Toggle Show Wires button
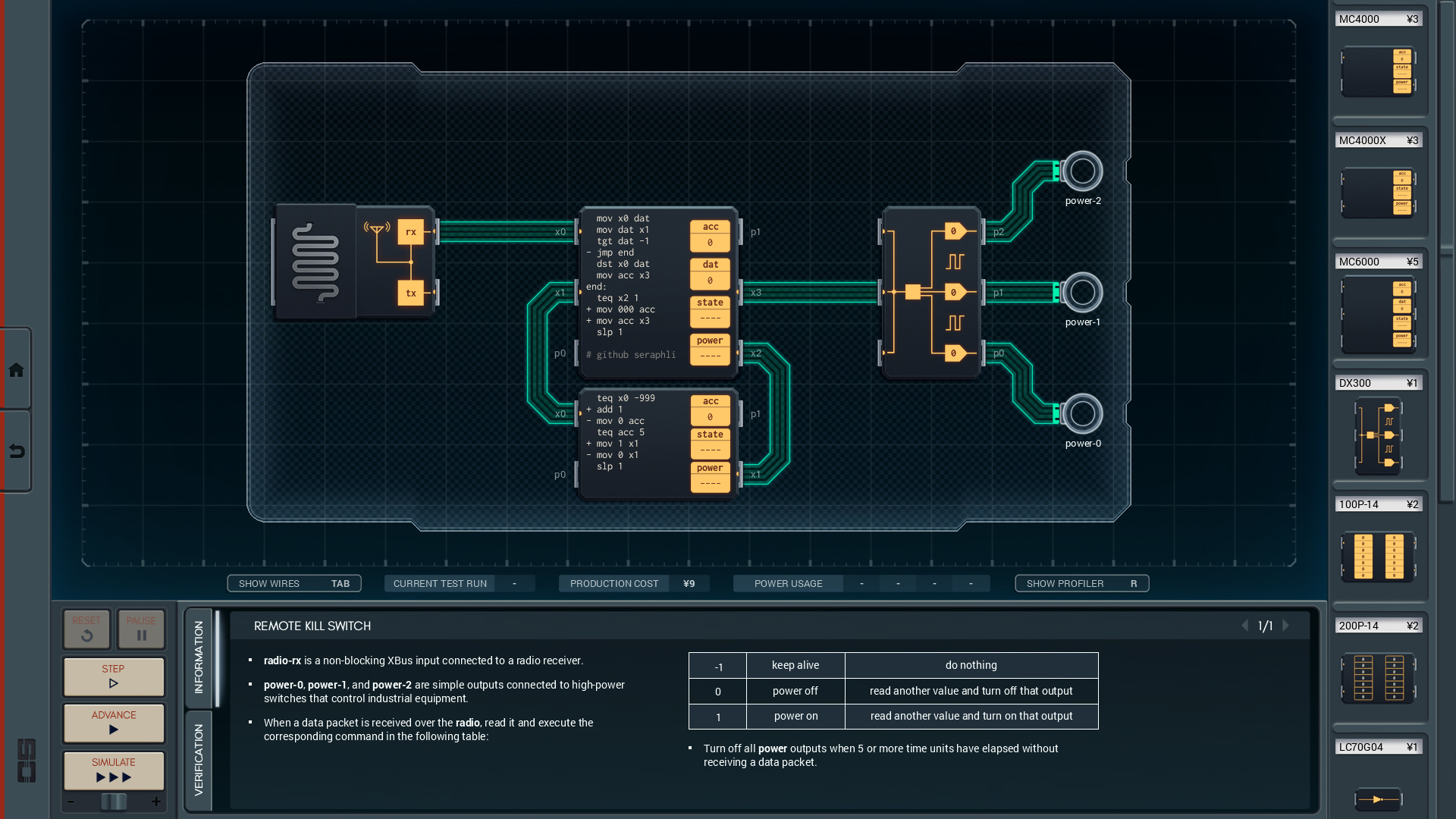This screenshot has height=819, width=1456. (x=294, y=583)
